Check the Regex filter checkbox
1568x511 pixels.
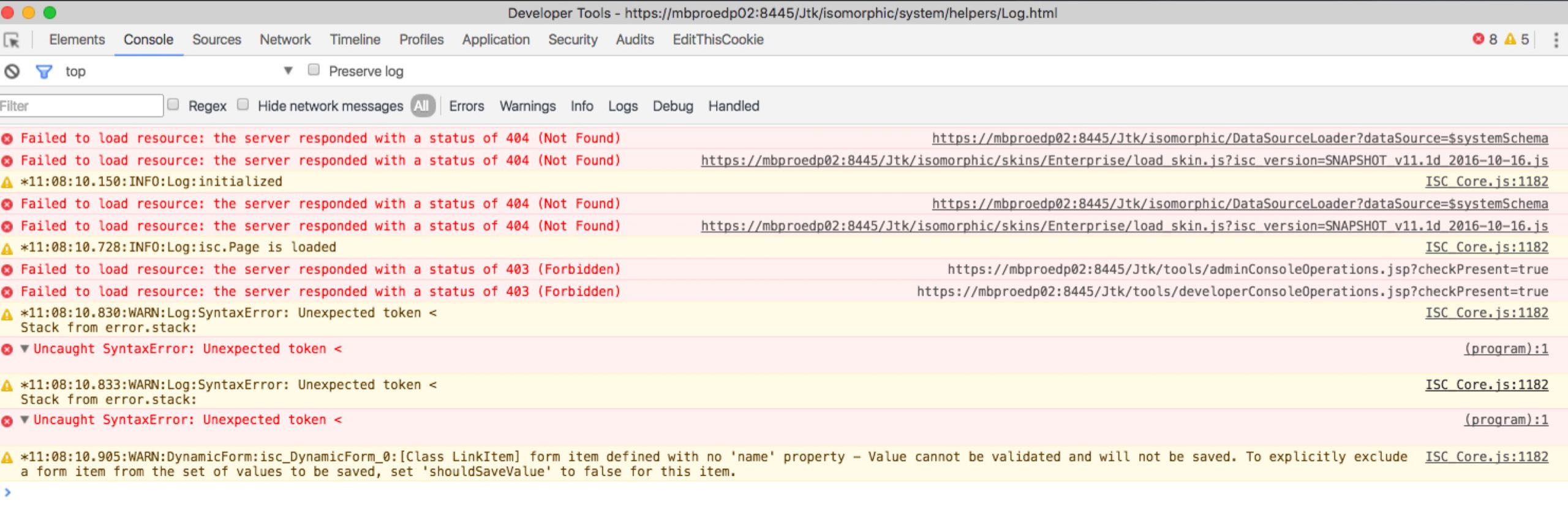tap(173, 105)
